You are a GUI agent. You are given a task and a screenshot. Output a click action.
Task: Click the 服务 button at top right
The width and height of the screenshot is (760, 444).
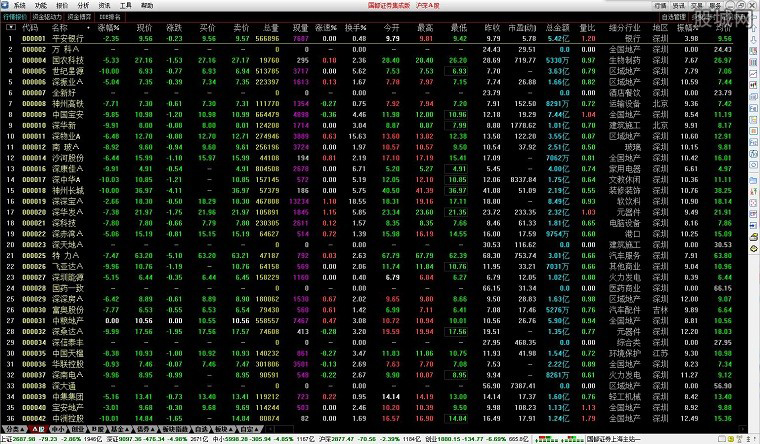point(715,5)
